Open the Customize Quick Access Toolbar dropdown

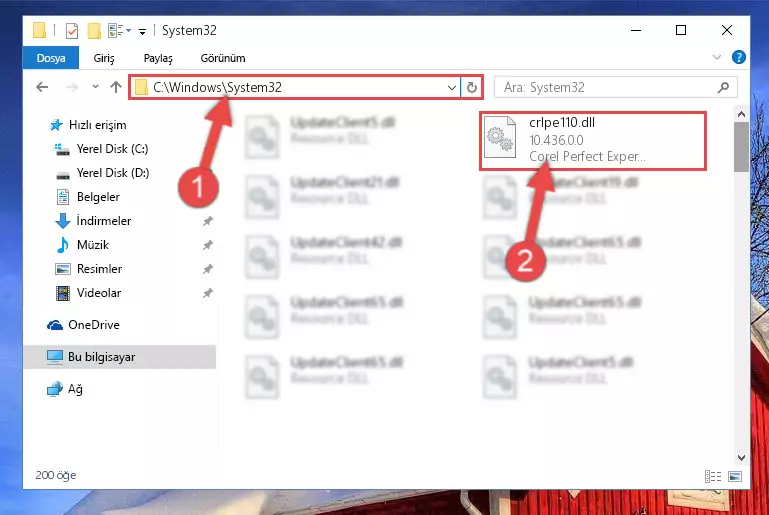tap(142, 32)
